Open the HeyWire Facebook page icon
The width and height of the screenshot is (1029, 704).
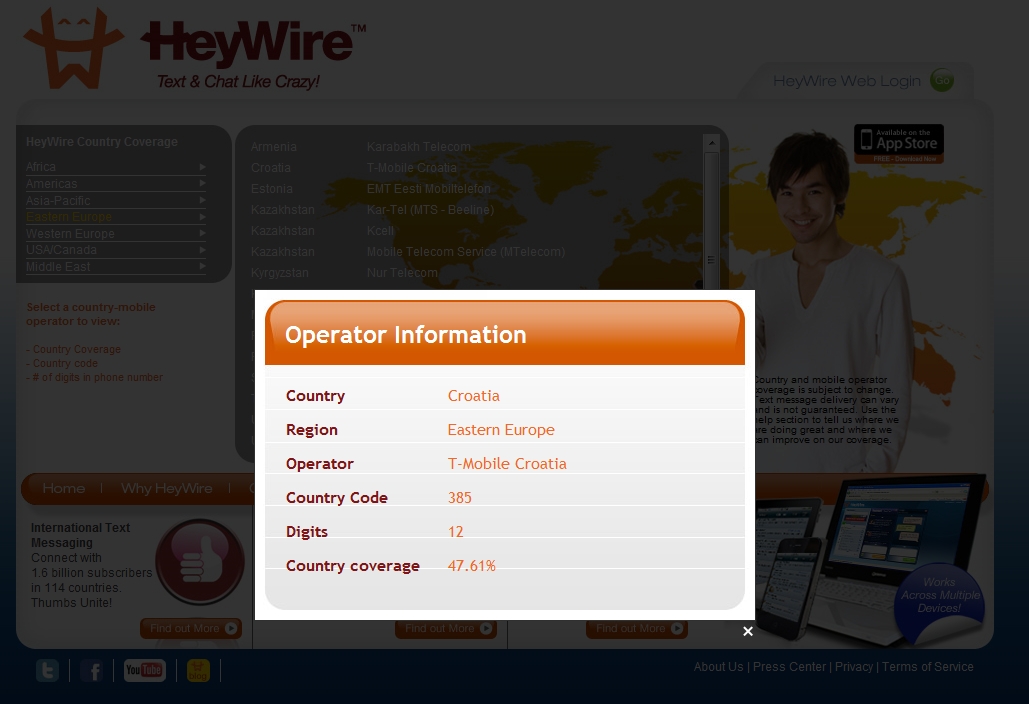point(92,671)
